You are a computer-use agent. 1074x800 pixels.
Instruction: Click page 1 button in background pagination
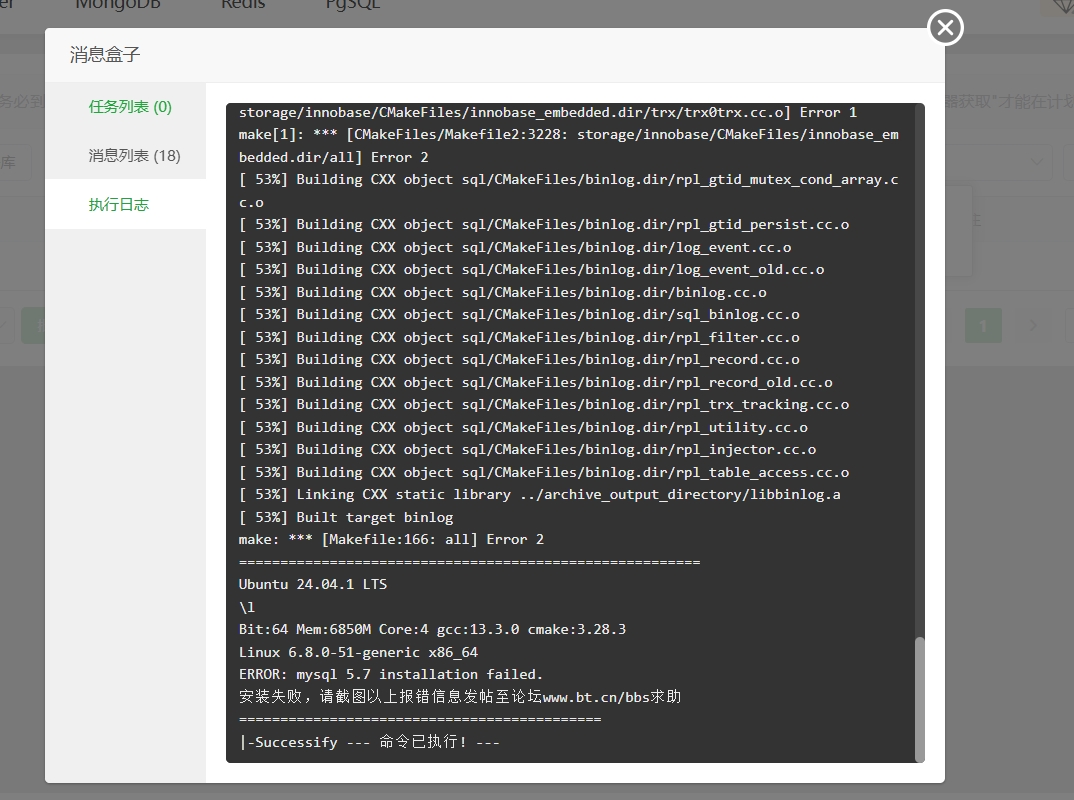pos(983,326)
